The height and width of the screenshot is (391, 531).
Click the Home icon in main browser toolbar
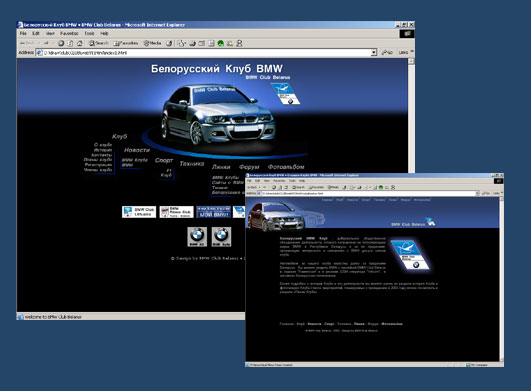(x=80, y=43)
